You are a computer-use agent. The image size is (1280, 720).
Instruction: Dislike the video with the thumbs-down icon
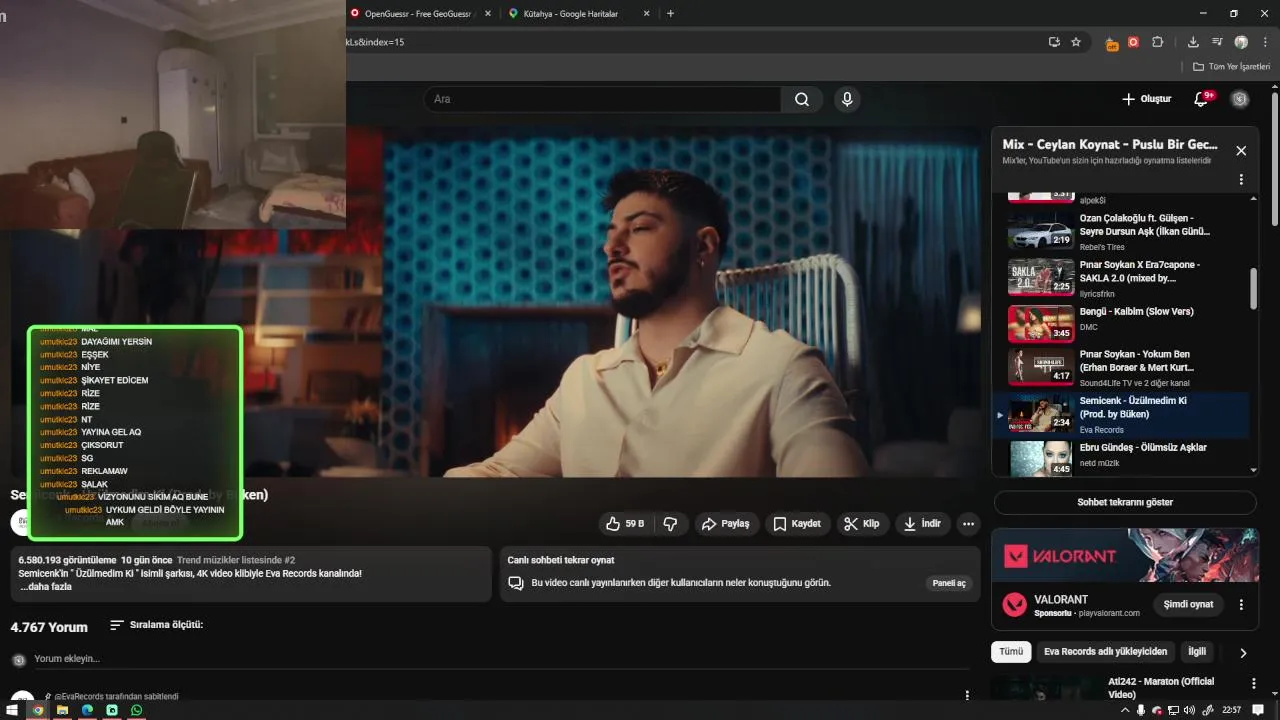click(671, 523)
